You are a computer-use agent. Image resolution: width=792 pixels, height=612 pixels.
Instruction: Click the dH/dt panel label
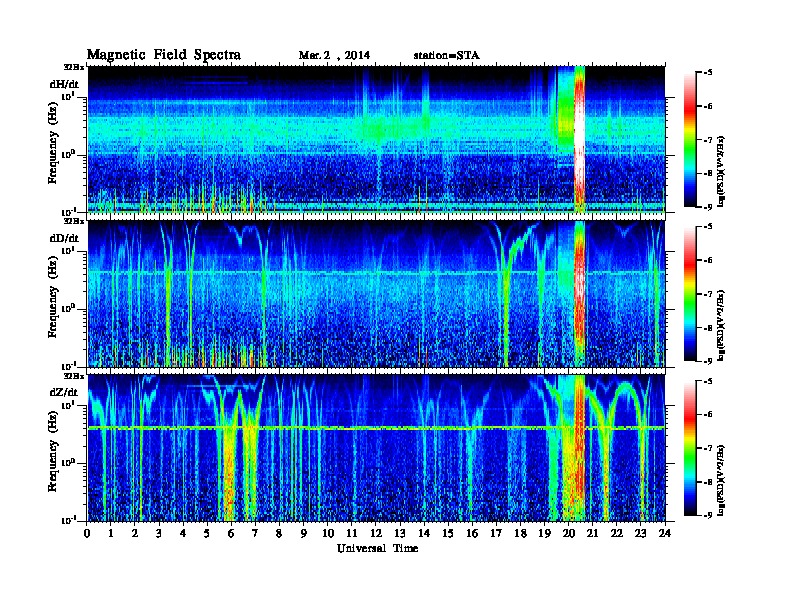pyautogui.click(x=64, y=85)
